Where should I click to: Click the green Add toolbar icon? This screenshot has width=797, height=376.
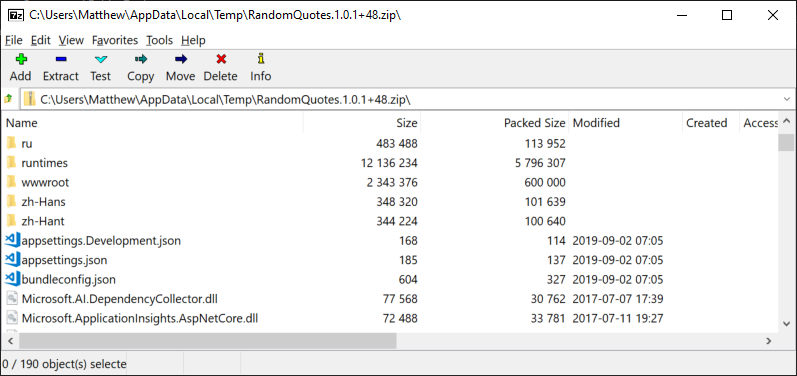tap(21, 59)
